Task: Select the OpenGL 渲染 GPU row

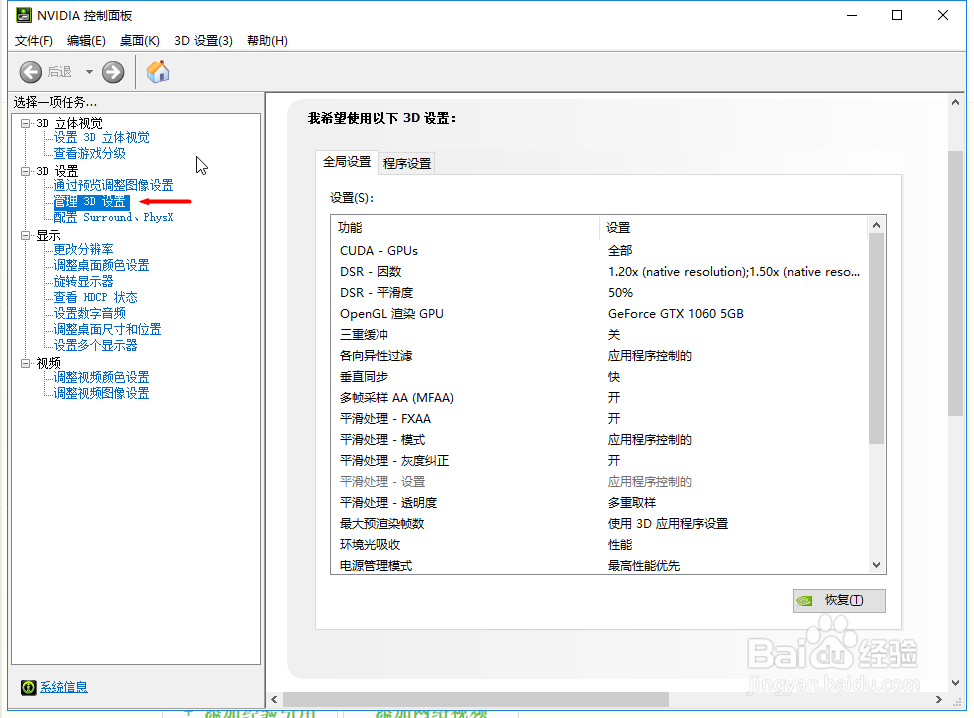Action: tap(599, 314)
